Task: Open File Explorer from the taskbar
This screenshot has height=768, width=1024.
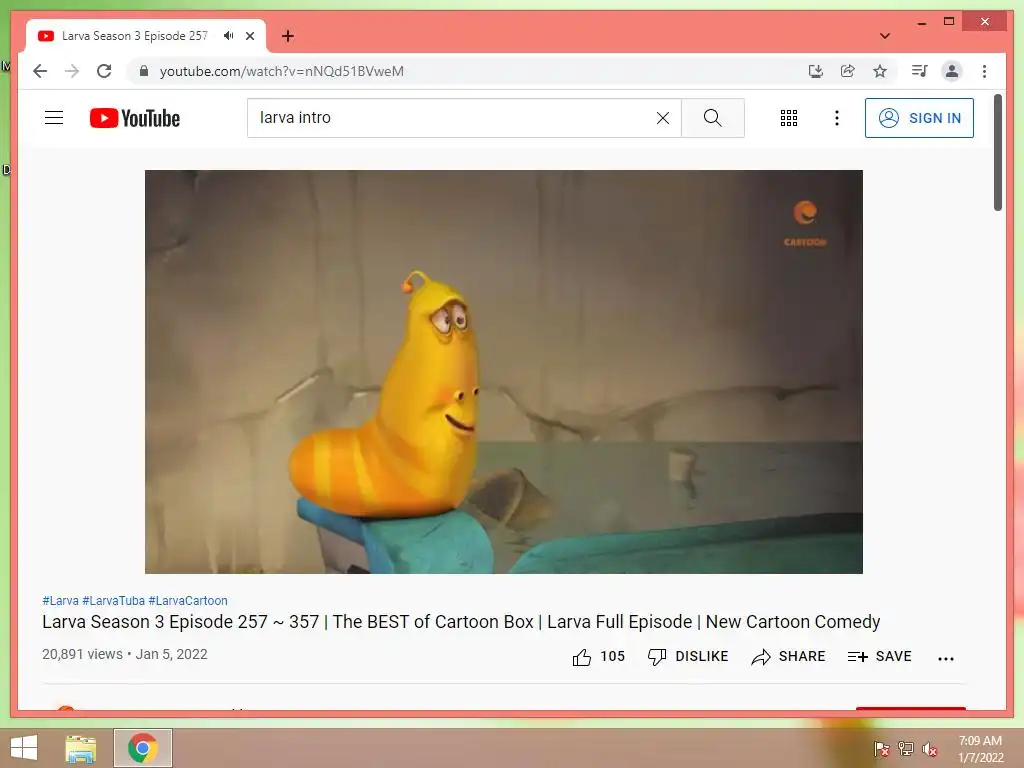Action: 80,748
